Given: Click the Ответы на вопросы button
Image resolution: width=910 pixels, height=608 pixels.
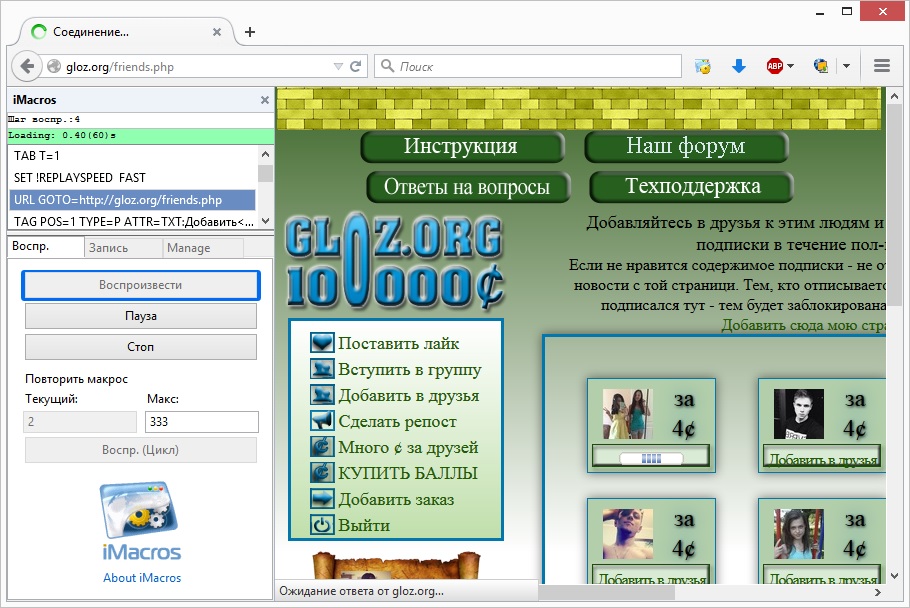Looking at the screenshot, I should [x=468, y=187].
